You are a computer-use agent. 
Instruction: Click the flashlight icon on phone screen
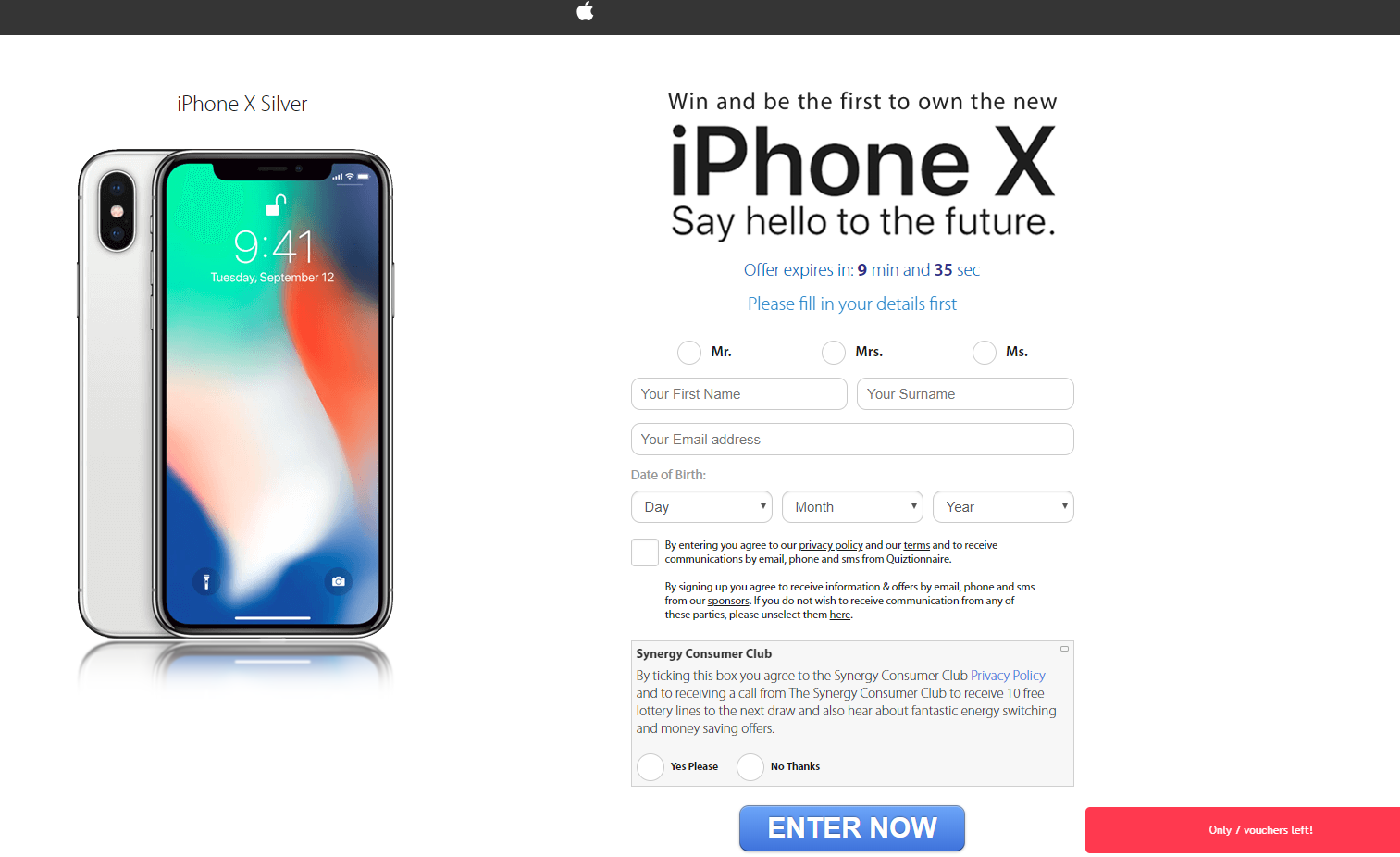click(206, 581)
